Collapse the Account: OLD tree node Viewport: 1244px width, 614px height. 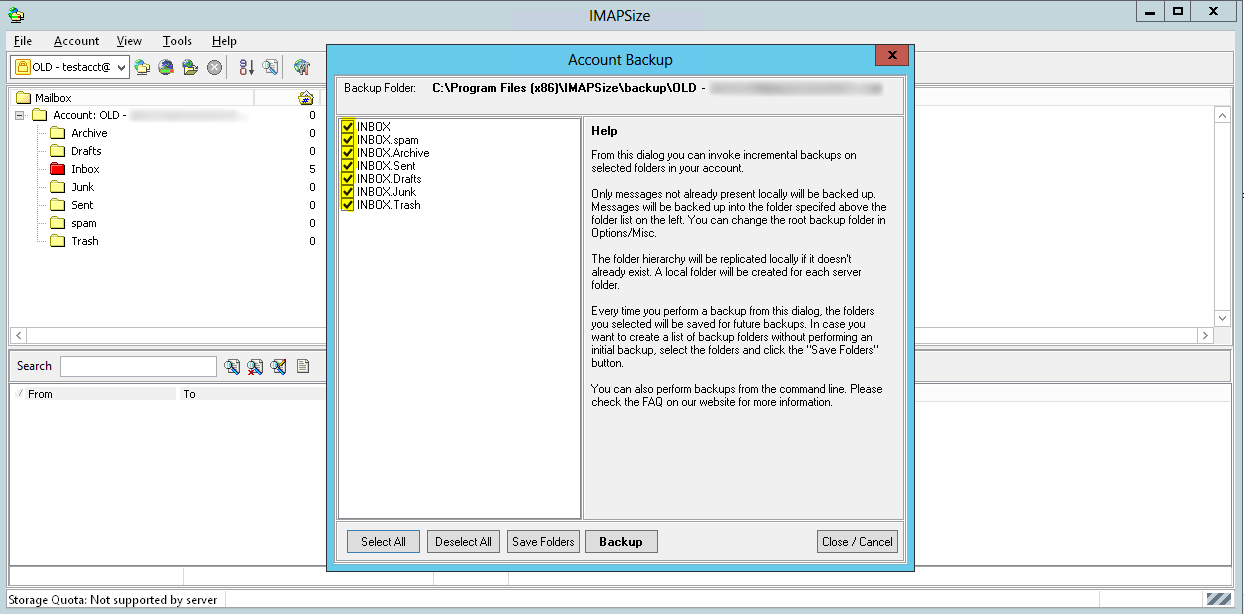coord(19,115)
